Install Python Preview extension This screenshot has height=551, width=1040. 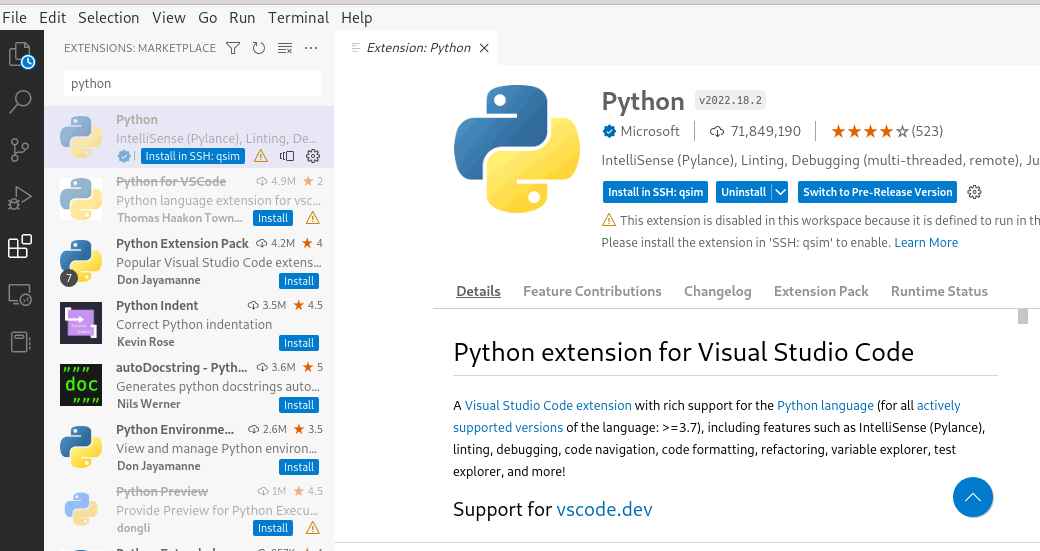273,528
